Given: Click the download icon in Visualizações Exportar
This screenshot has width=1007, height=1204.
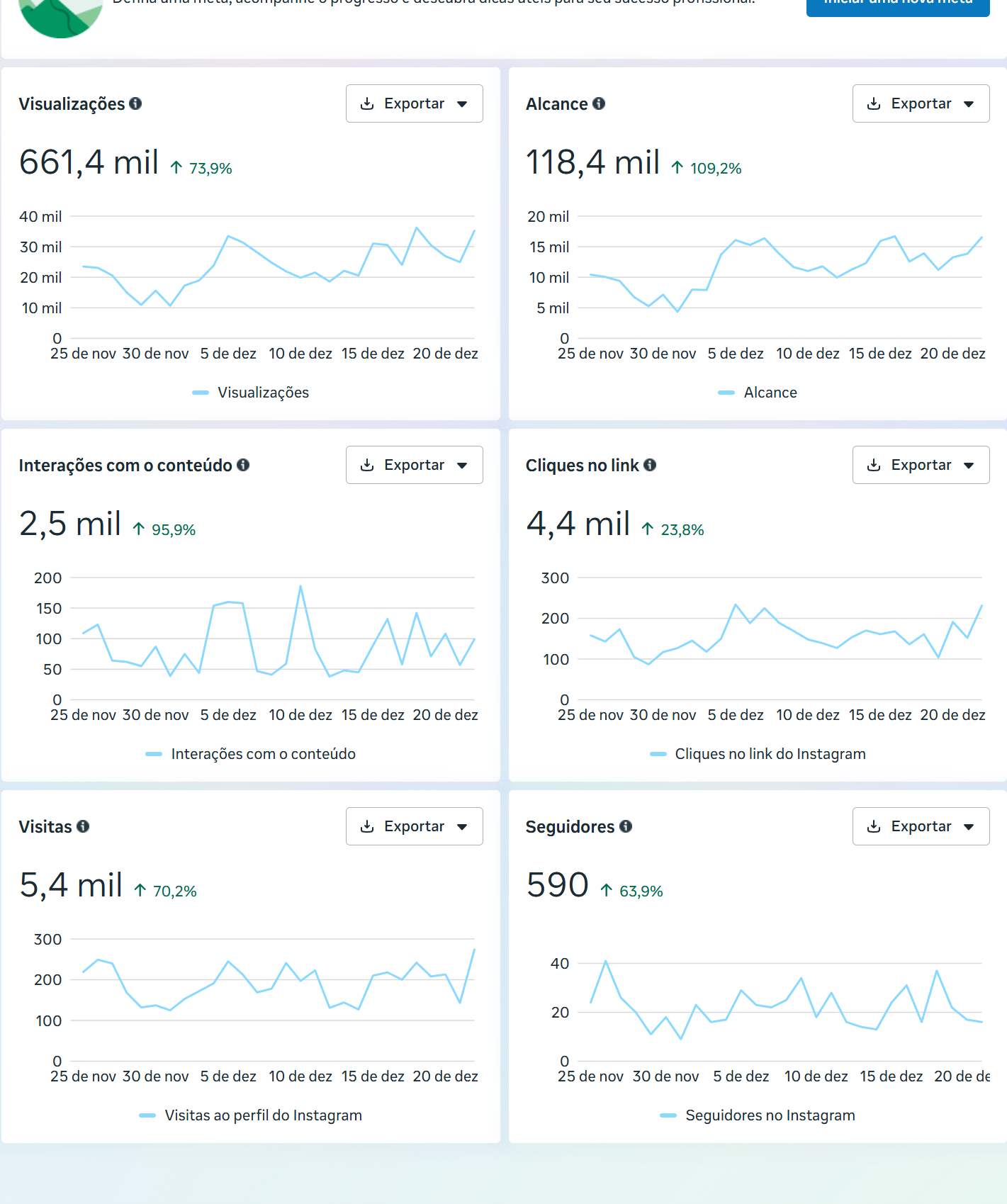Looking at the screenshot, I should coord(367,103).
